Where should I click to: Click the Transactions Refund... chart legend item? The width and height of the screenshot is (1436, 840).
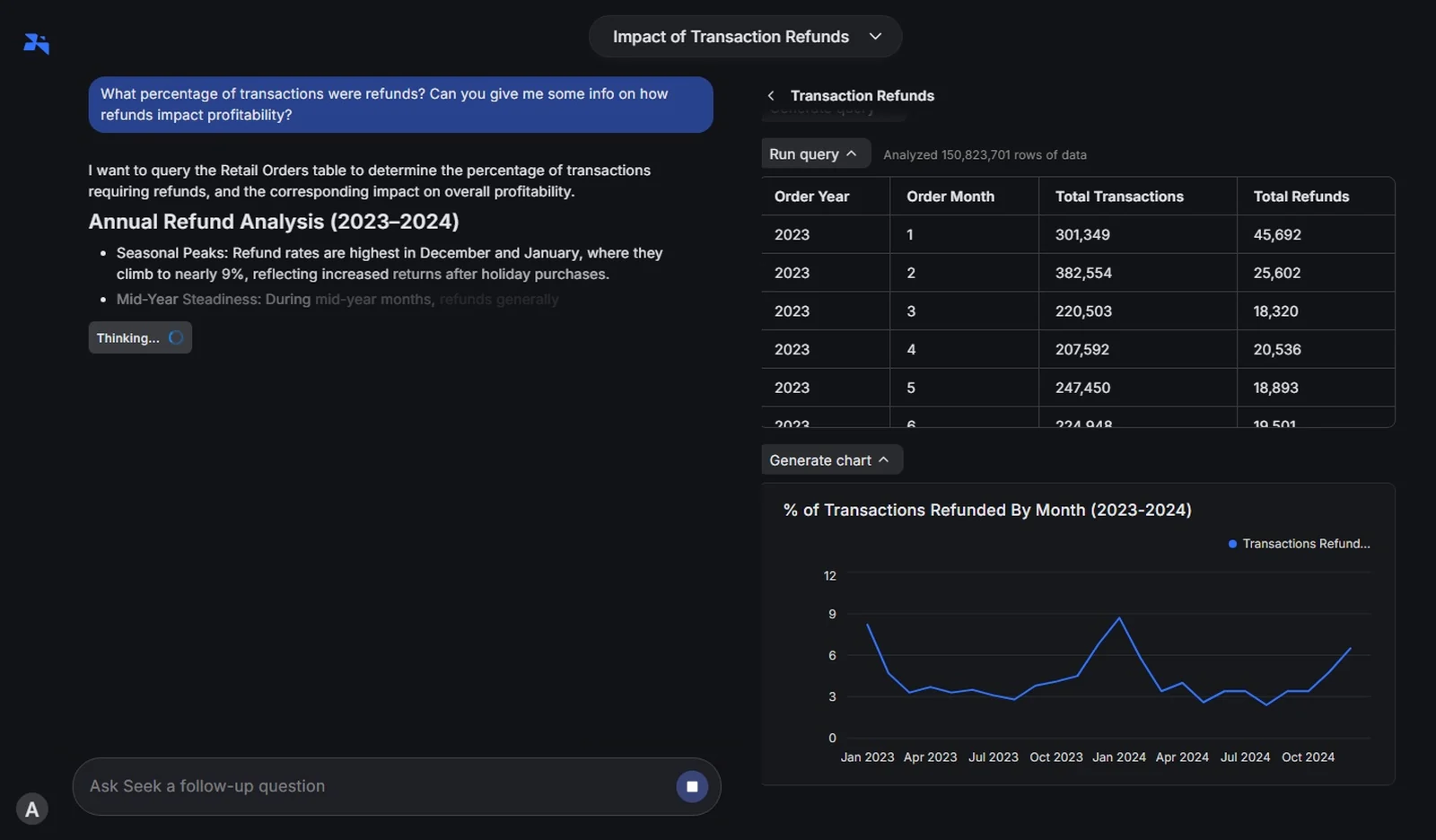click(x=1299, y=544)
